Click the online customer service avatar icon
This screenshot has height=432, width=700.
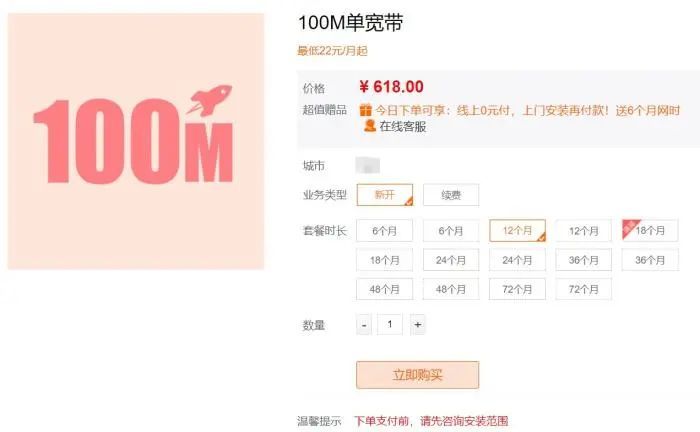[369, 126]
